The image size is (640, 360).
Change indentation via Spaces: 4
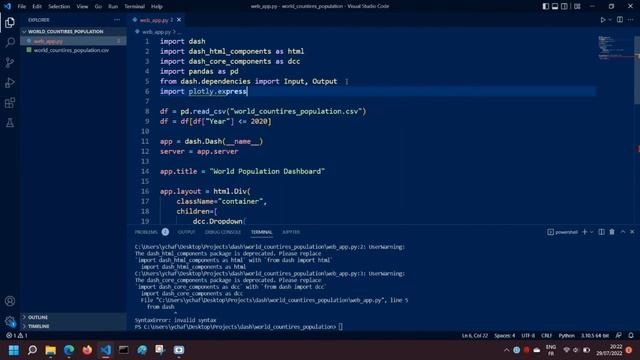pos(504,336)
